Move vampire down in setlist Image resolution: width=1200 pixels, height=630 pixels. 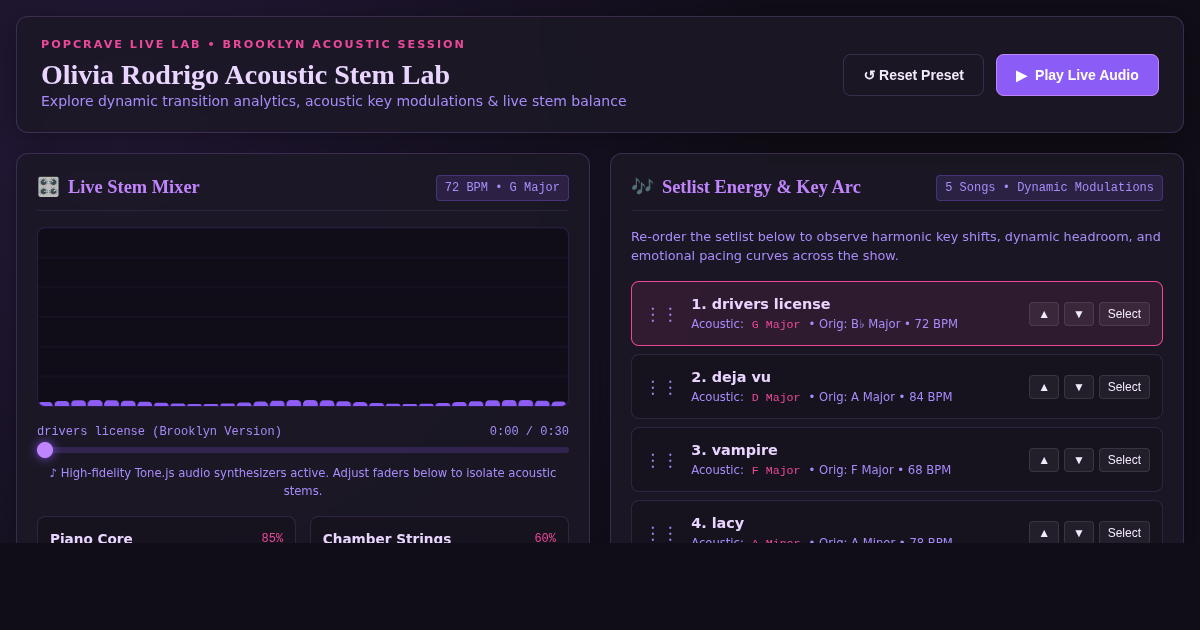click(x=1079, y=460)
